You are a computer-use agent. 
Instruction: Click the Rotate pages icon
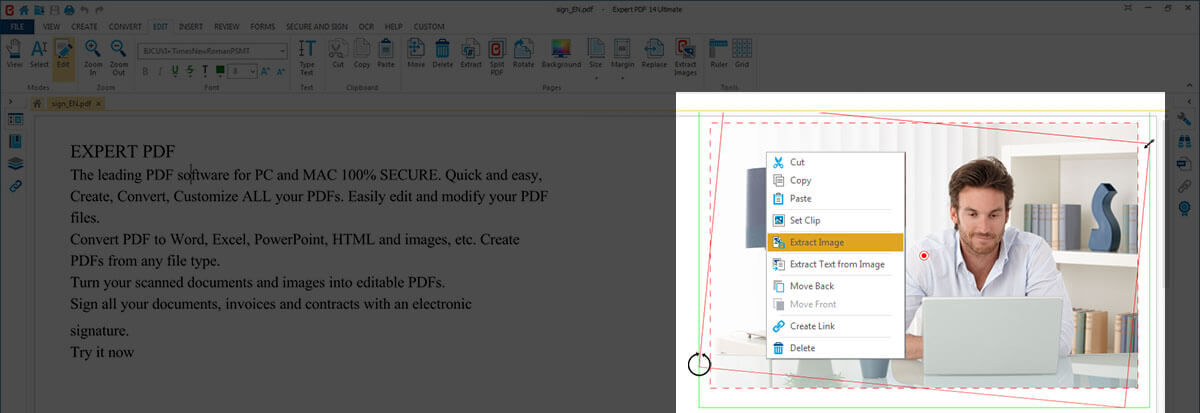[x=523, y=54]
